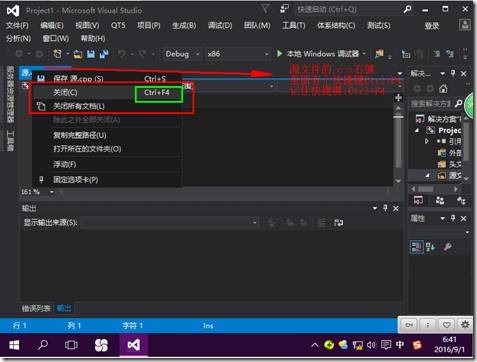Click the Solution Explorer horizontal scrollbar thumb

(426, 189)
